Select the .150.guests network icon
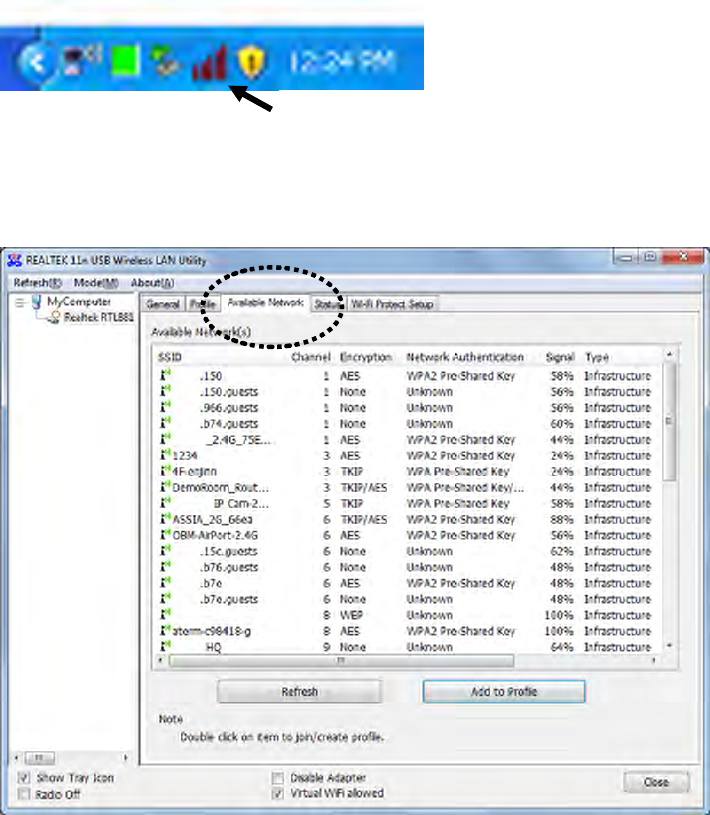The height and width of the screenshot is (815, 710). coord(165,391)
